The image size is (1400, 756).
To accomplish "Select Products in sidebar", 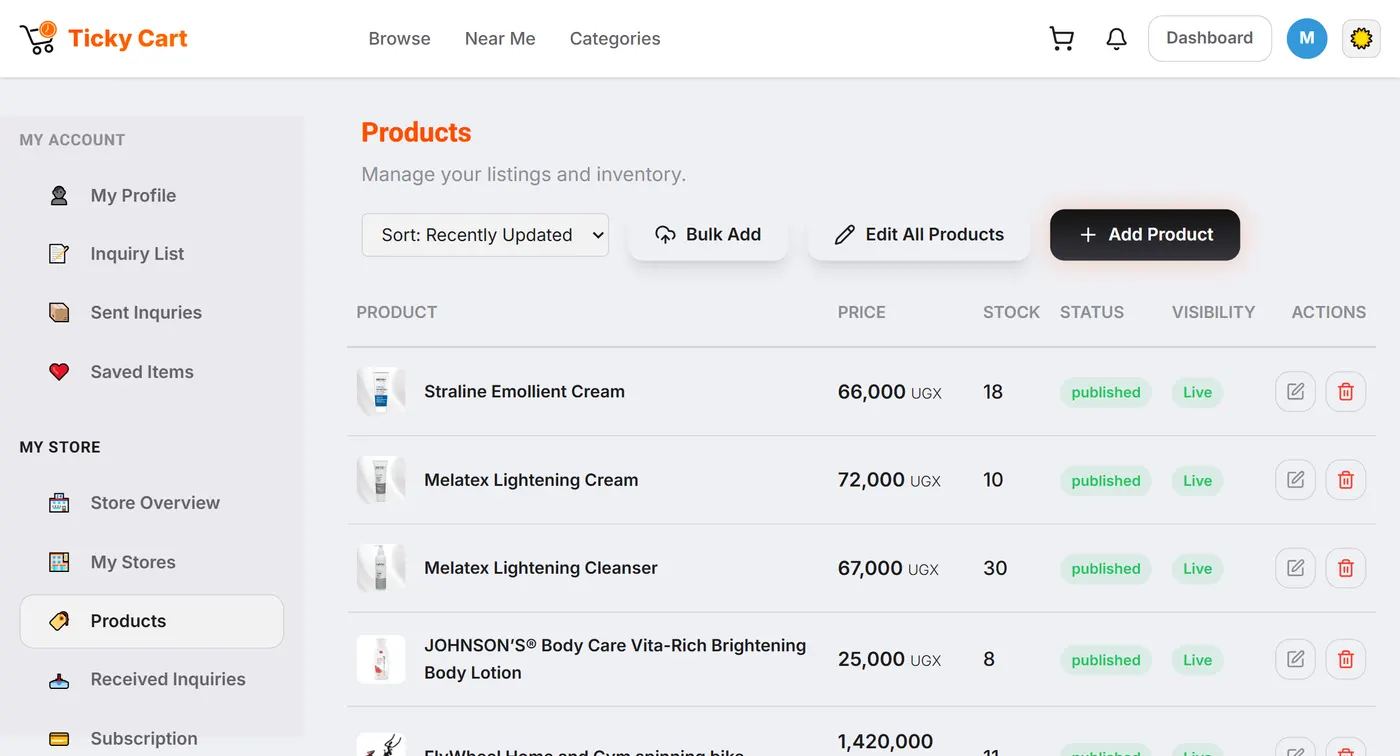I will click(152, 621).
